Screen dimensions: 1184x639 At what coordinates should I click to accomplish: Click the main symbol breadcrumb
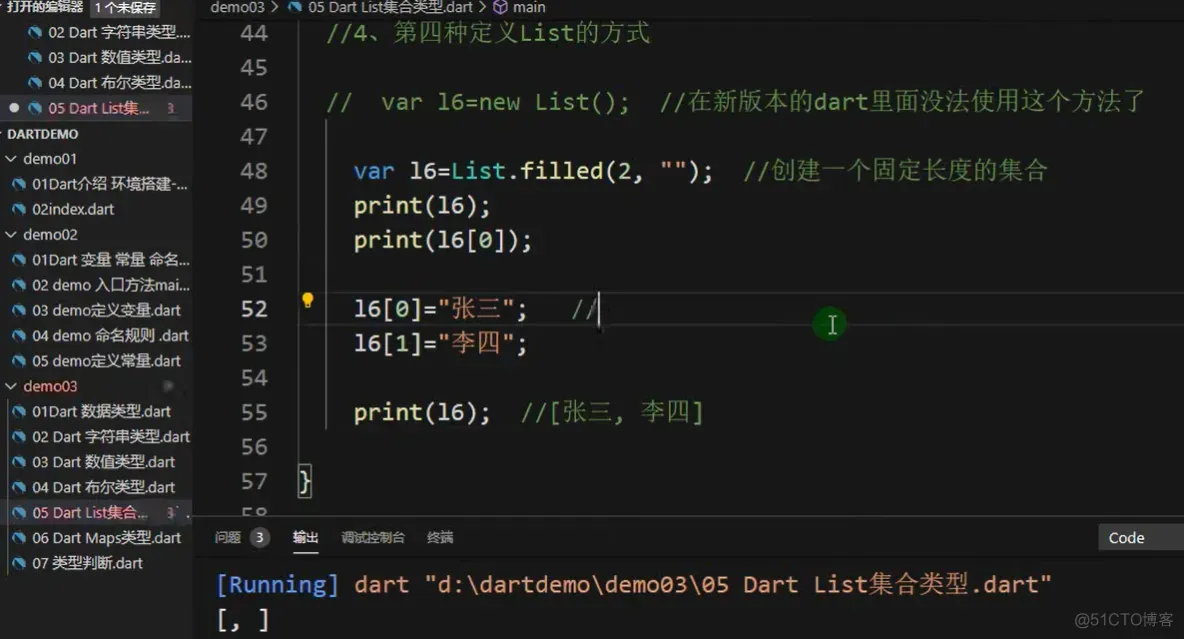pyautogui.click(x=529, y=7)
